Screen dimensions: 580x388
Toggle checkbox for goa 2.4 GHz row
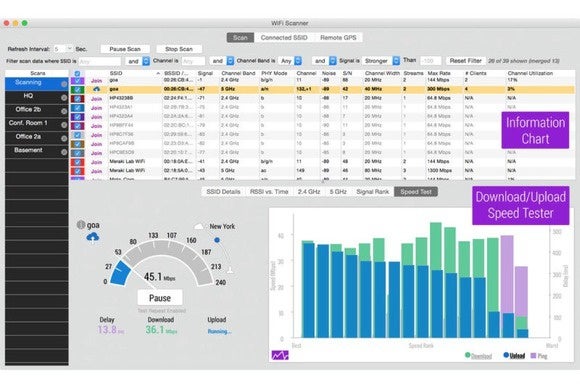pyautogui.click(x=78, y=80)
